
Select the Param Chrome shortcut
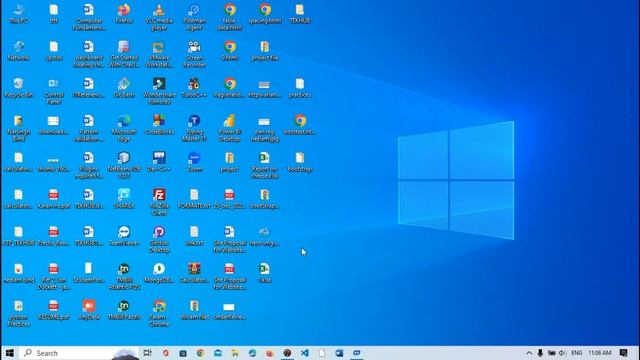[159, 313]
